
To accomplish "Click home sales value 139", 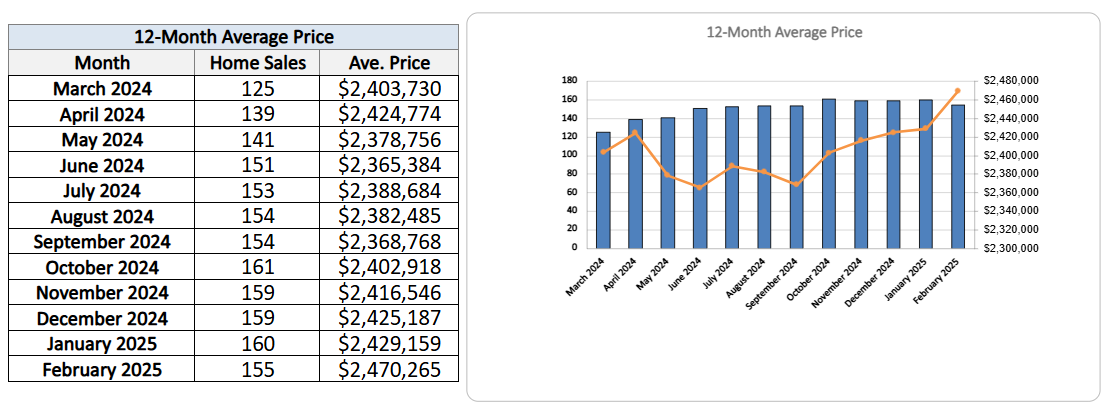I will (x=258, y=114).
